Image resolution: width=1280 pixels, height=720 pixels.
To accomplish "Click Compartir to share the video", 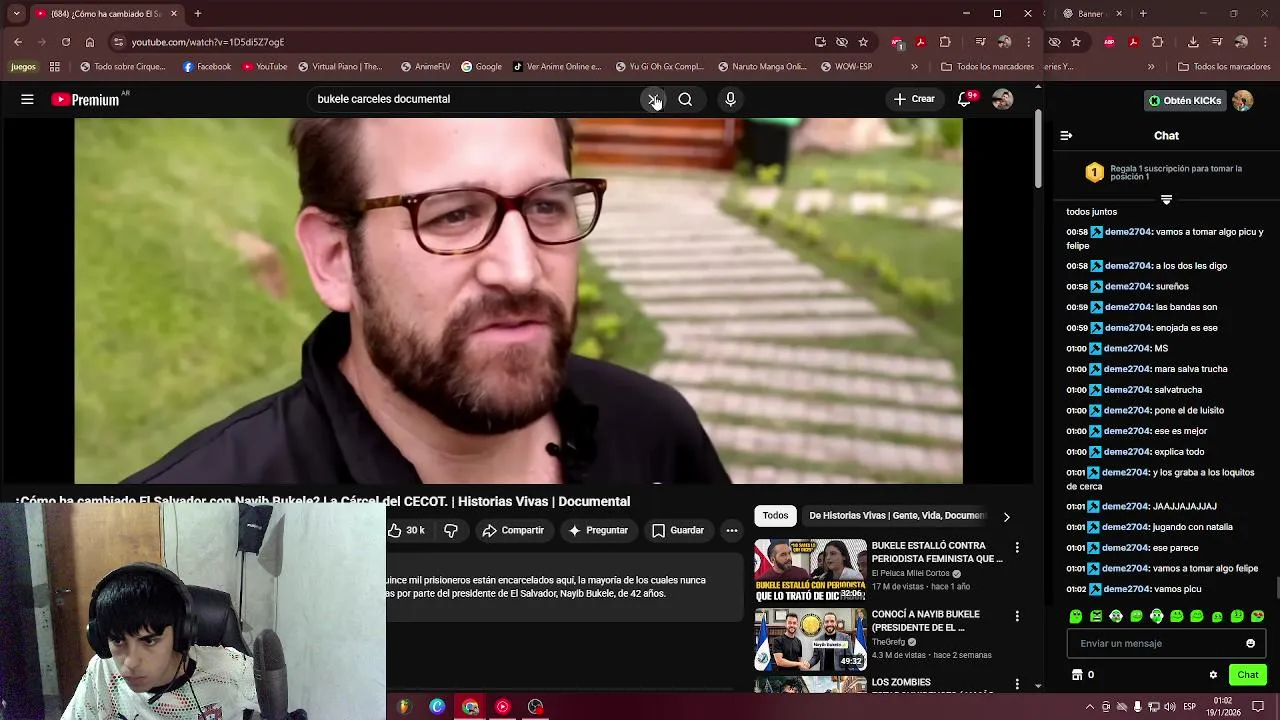I will [513, 530].
